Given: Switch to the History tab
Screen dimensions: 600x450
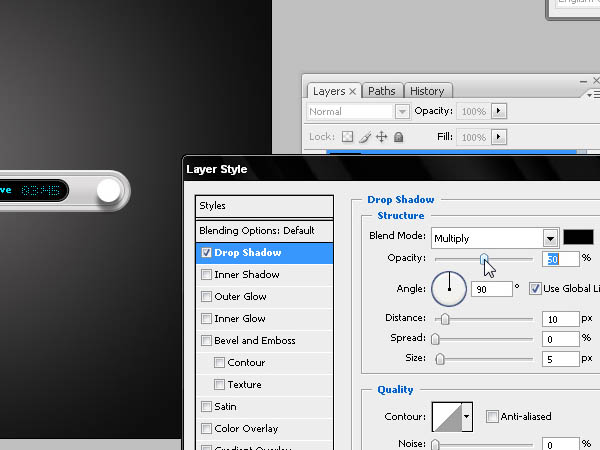Looking at the screenshot, I should click(427, 91).
